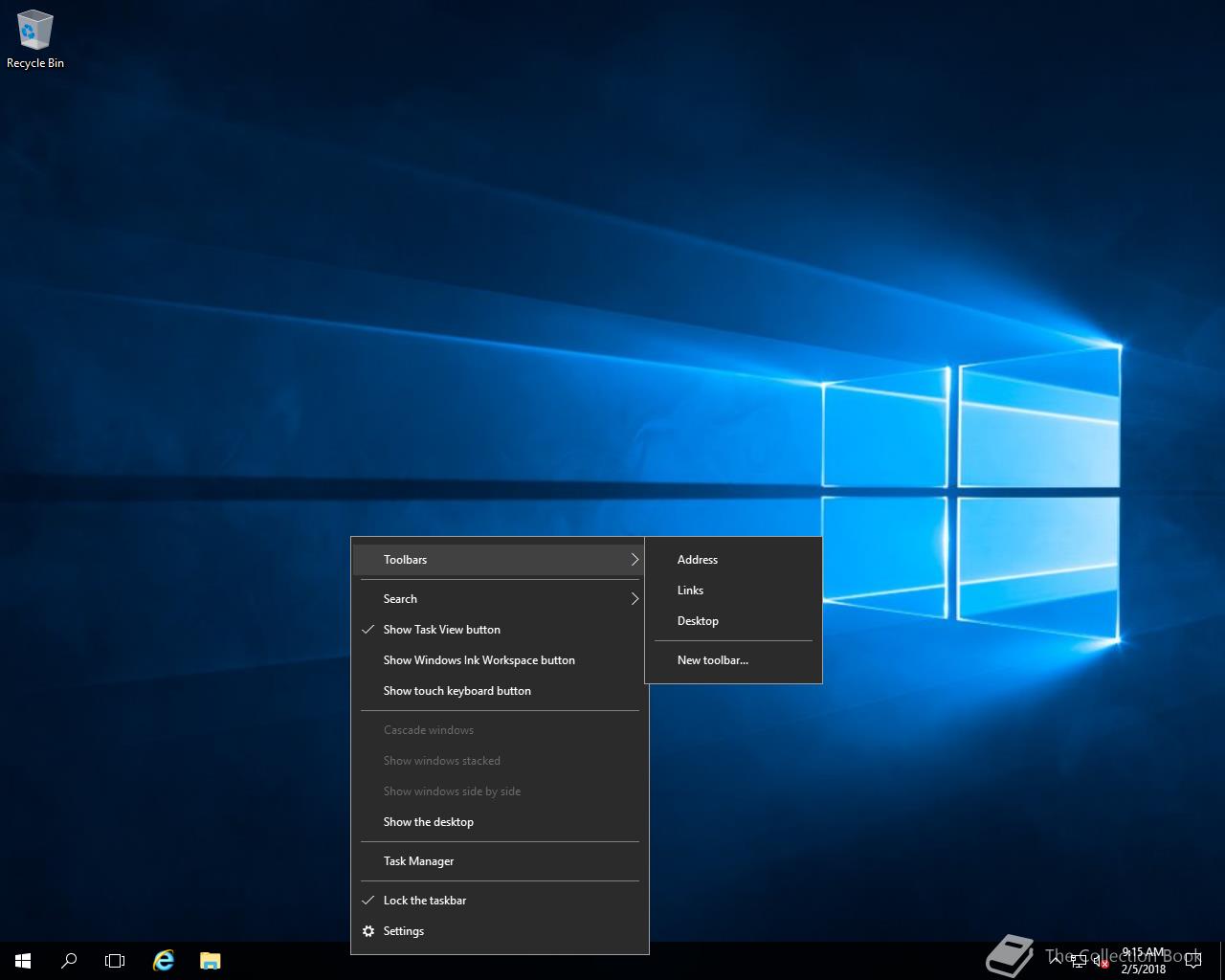Image resolution: width=1225 pixels, height=980 pixels.
Task: Open the Start menu
Action: pos(23,960)
